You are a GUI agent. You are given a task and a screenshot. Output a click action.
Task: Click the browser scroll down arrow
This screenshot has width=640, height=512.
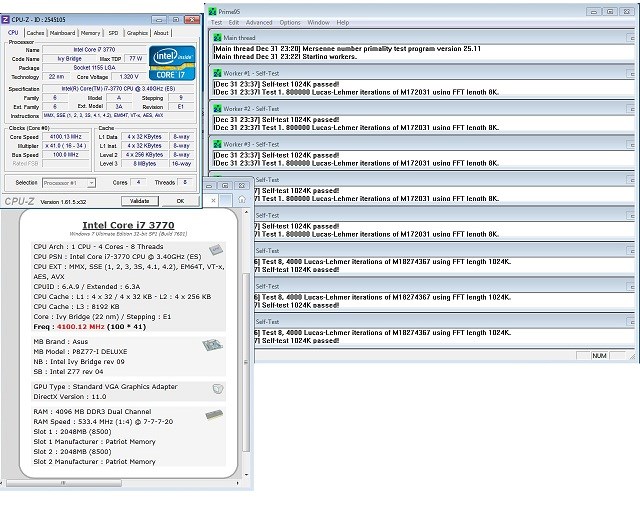tap(246, 475)
